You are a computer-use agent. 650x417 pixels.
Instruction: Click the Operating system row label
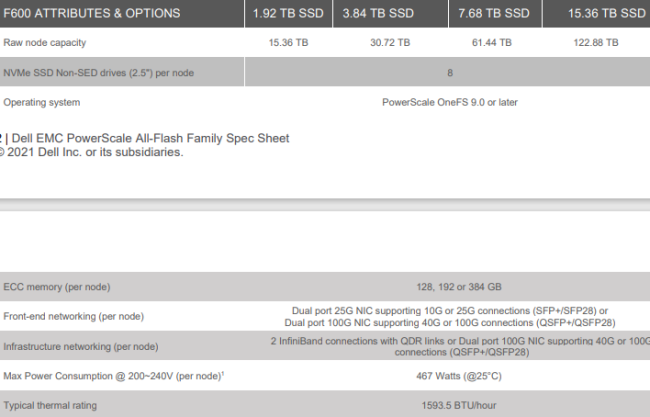(x=42, y=102)
